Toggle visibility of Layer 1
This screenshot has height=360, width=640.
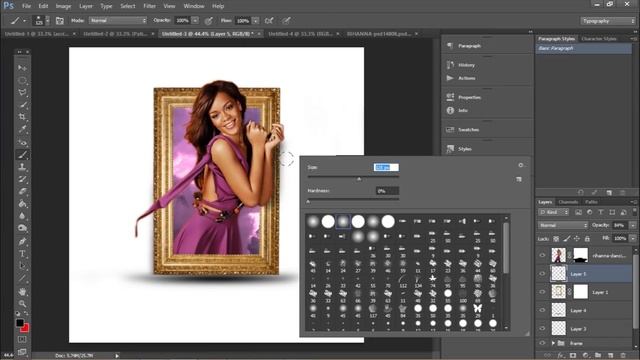542,292
